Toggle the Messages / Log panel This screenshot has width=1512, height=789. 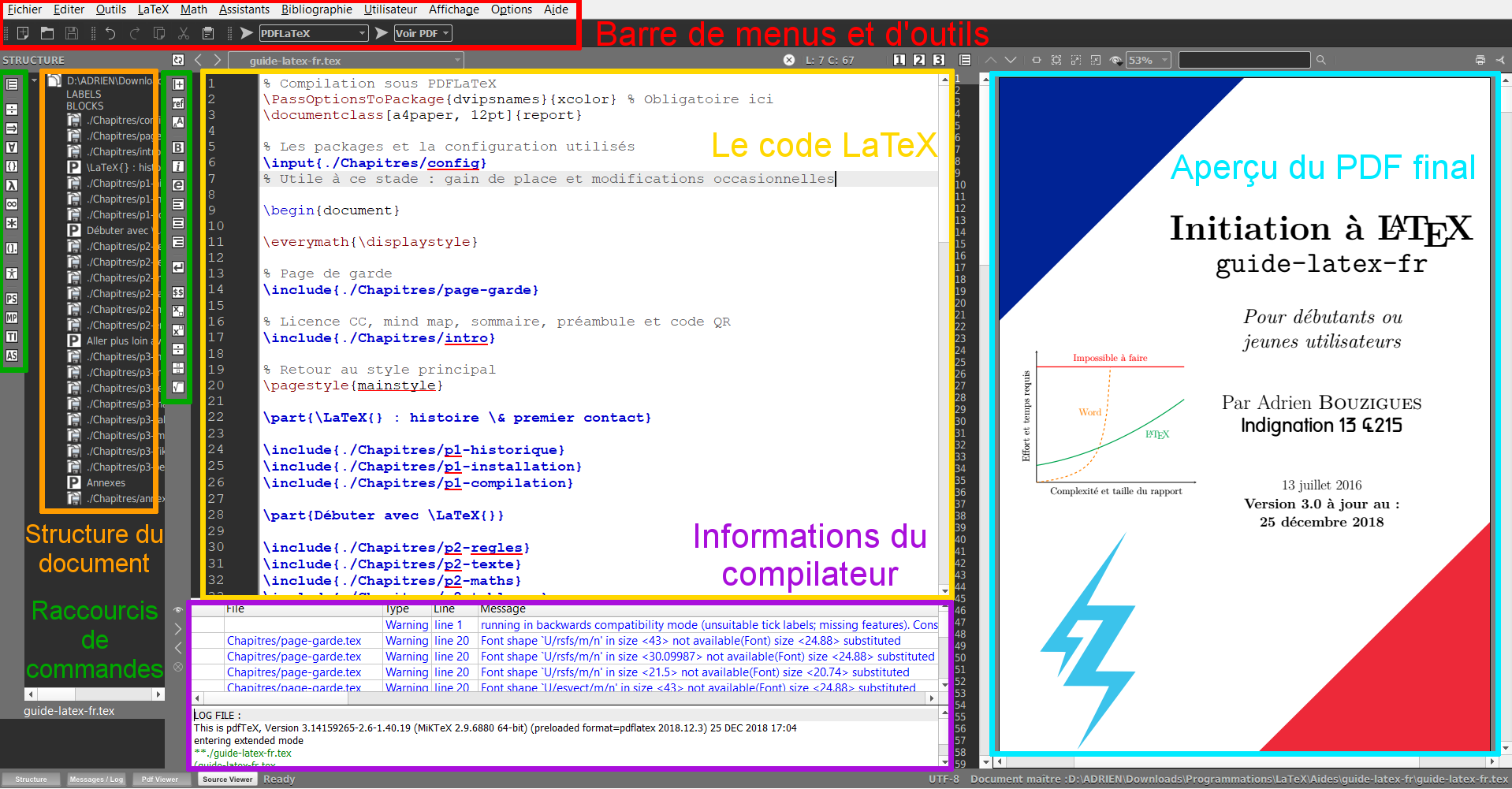(x=96, y=779)
